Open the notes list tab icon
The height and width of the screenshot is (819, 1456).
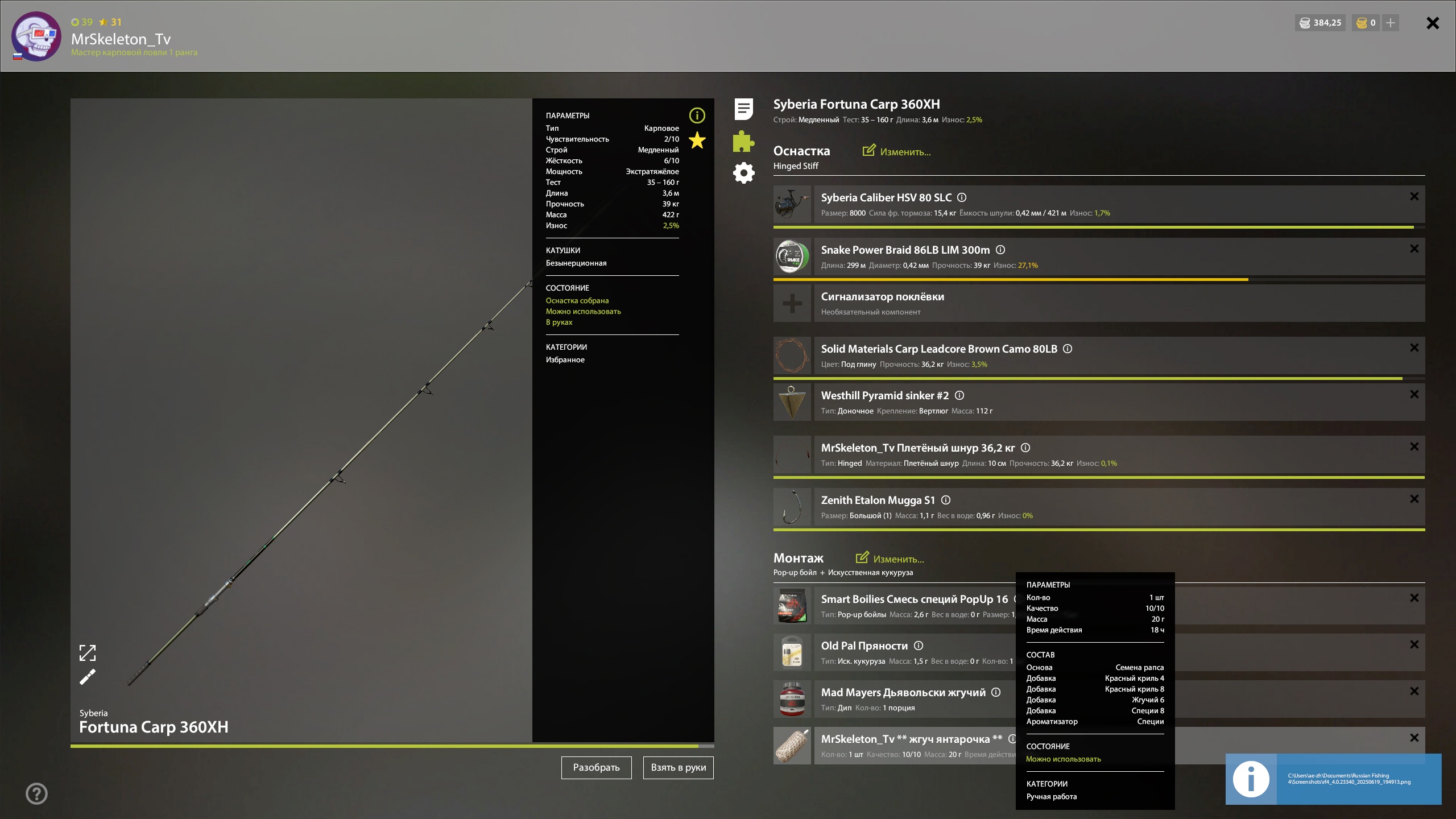pos(743,109)
